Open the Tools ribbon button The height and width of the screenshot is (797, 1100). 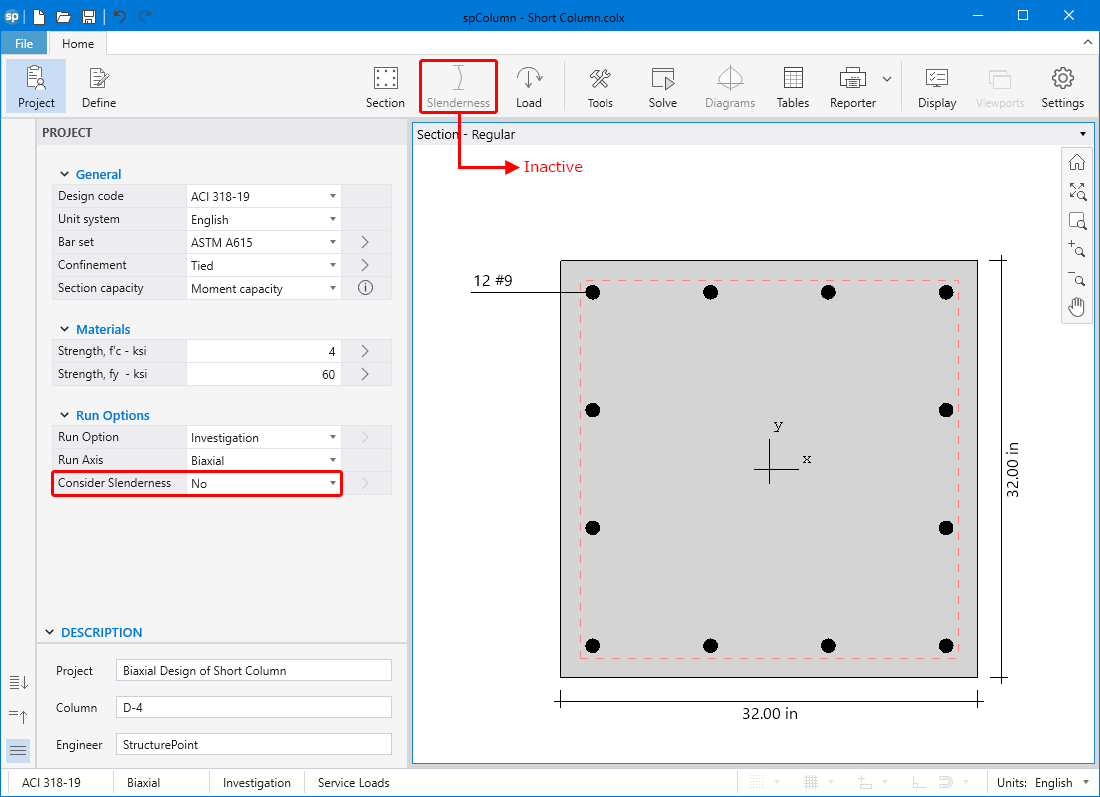click(x=600, y=87)
